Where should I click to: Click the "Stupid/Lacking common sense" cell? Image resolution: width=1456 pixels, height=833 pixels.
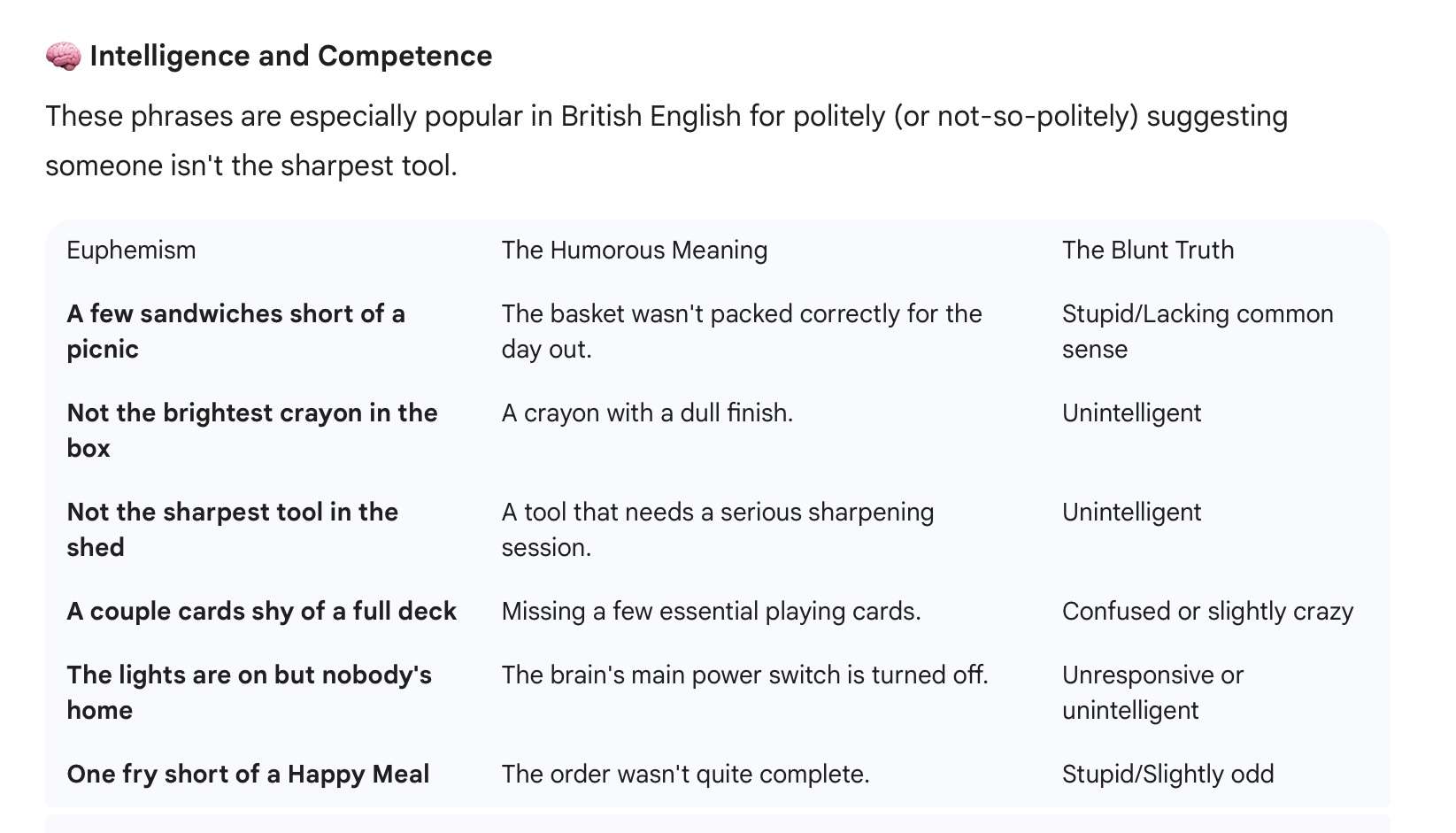[x=1197, y=331]
